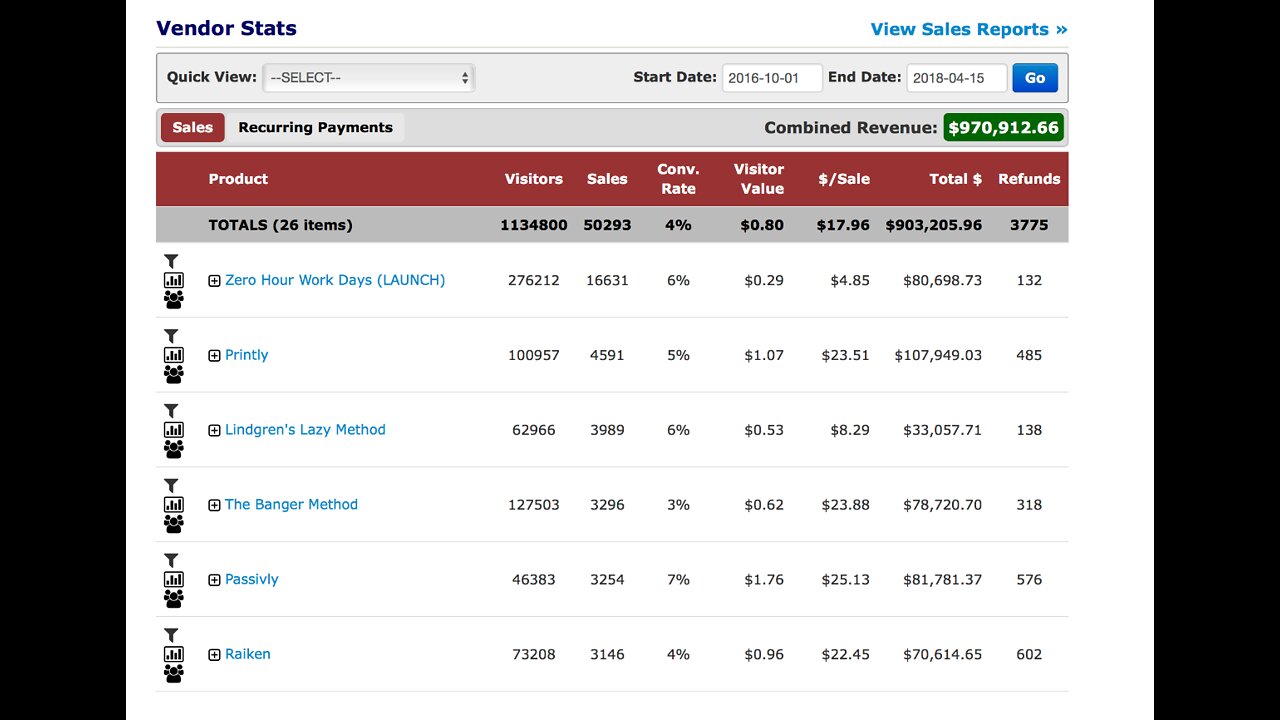Screen dimensions: 1280x720
Task: Expand Lindgren's Lazy Method plus box
Action: [214, 431]
